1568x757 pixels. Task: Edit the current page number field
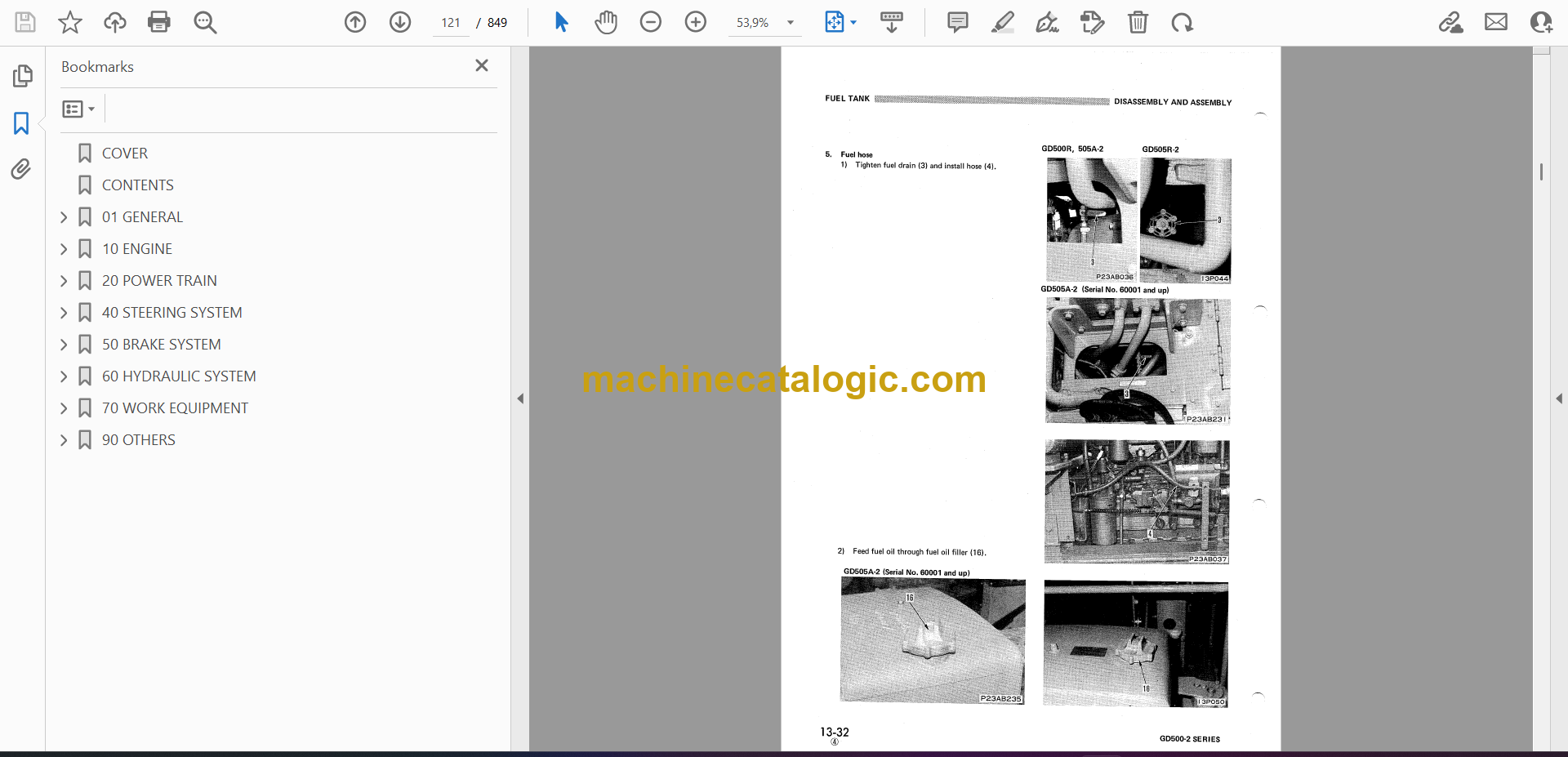[451, 23]
